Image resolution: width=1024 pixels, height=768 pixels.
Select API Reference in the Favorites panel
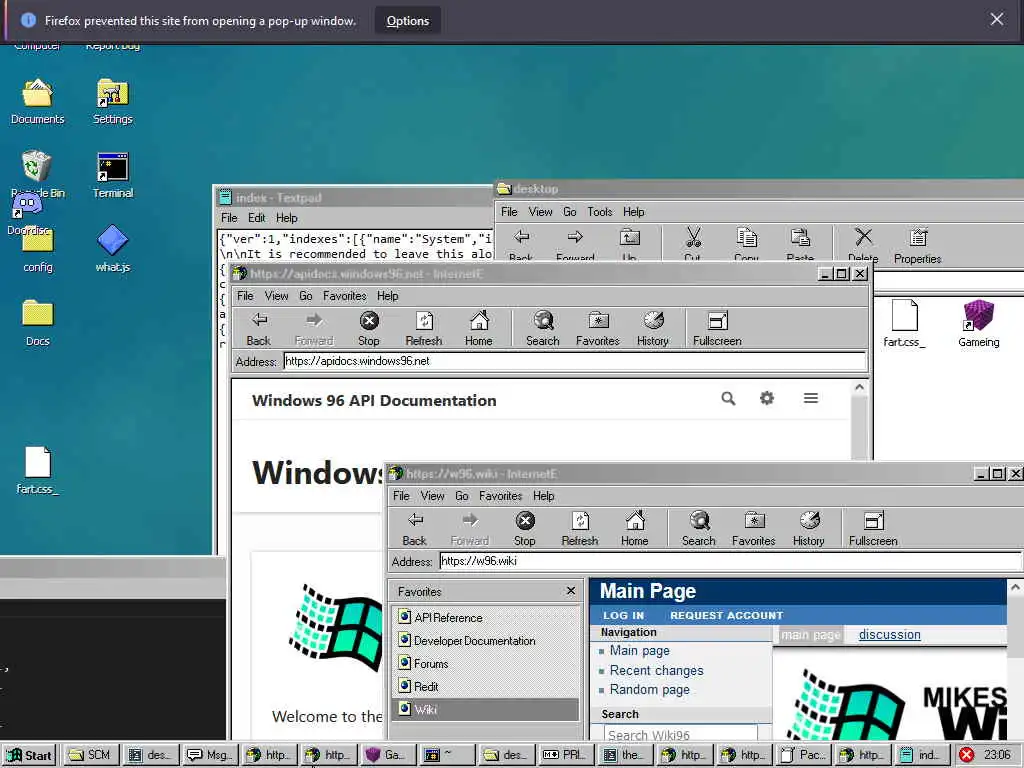tap(486, 617)
